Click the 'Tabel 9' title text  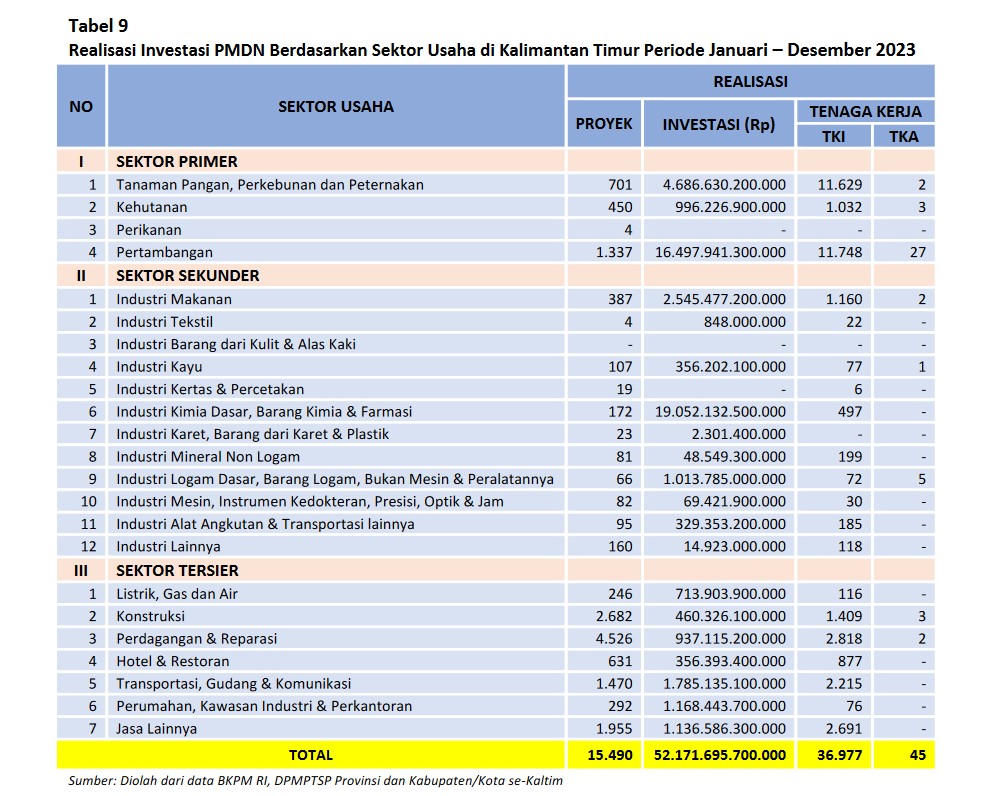98,26
